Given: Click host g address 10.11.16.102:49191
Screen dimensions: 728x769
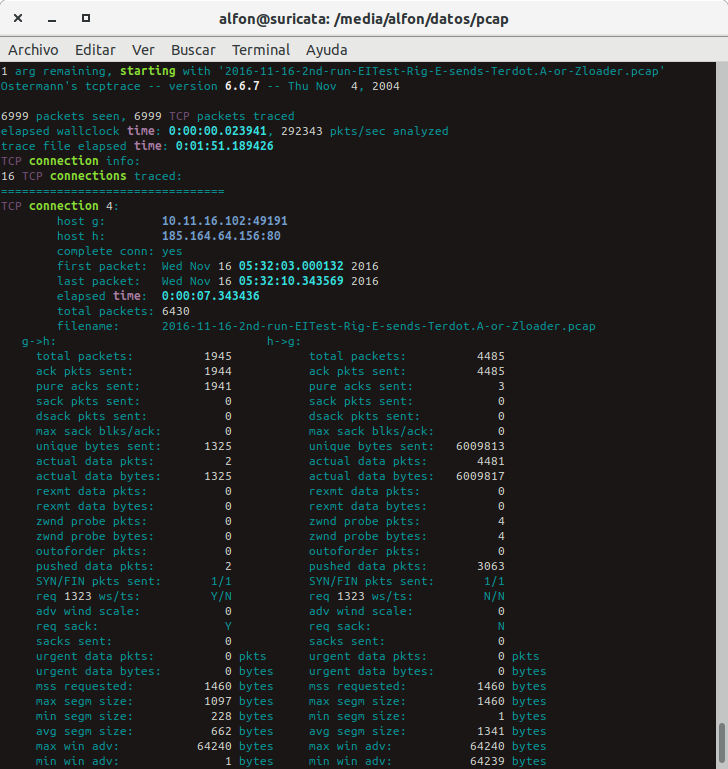Looking at the screenshot, I should click(225, 221).
